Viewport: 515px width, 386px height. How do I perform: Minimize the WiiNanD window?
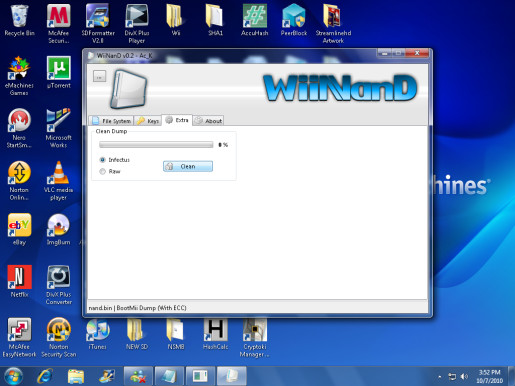[385, 53]
